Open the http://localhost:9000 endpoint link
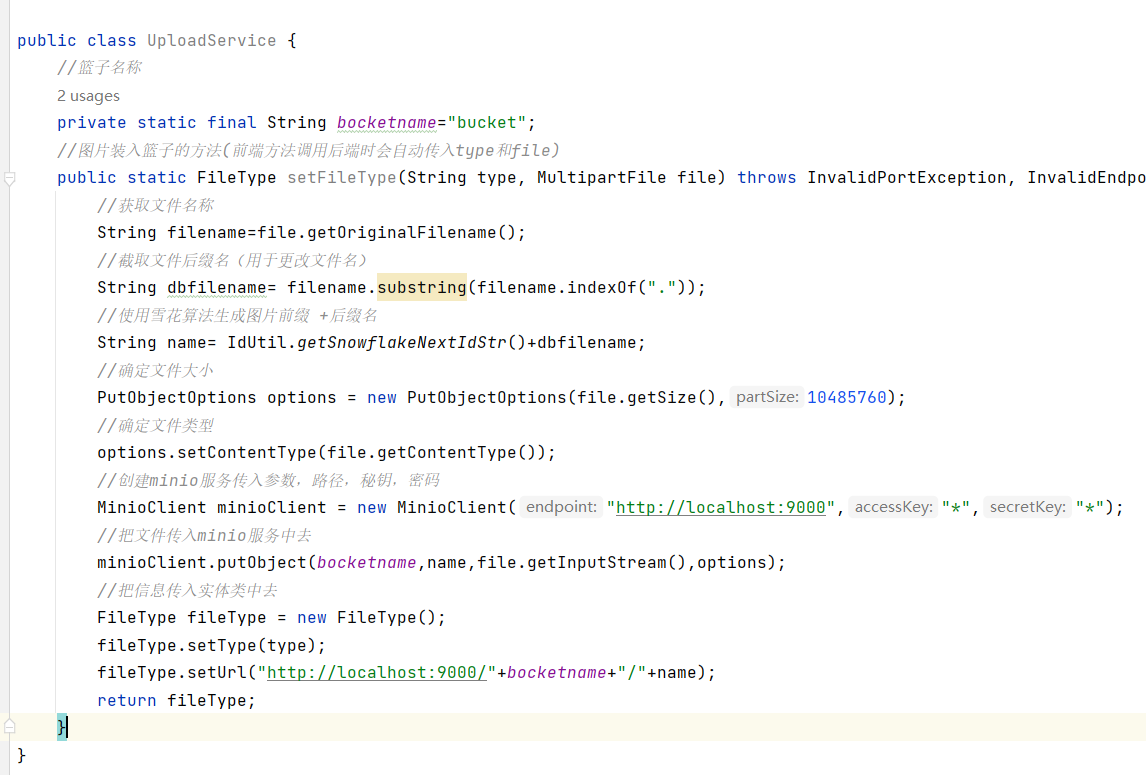The height and width of the screenshot is (775, 1146). tap(721, 507)
